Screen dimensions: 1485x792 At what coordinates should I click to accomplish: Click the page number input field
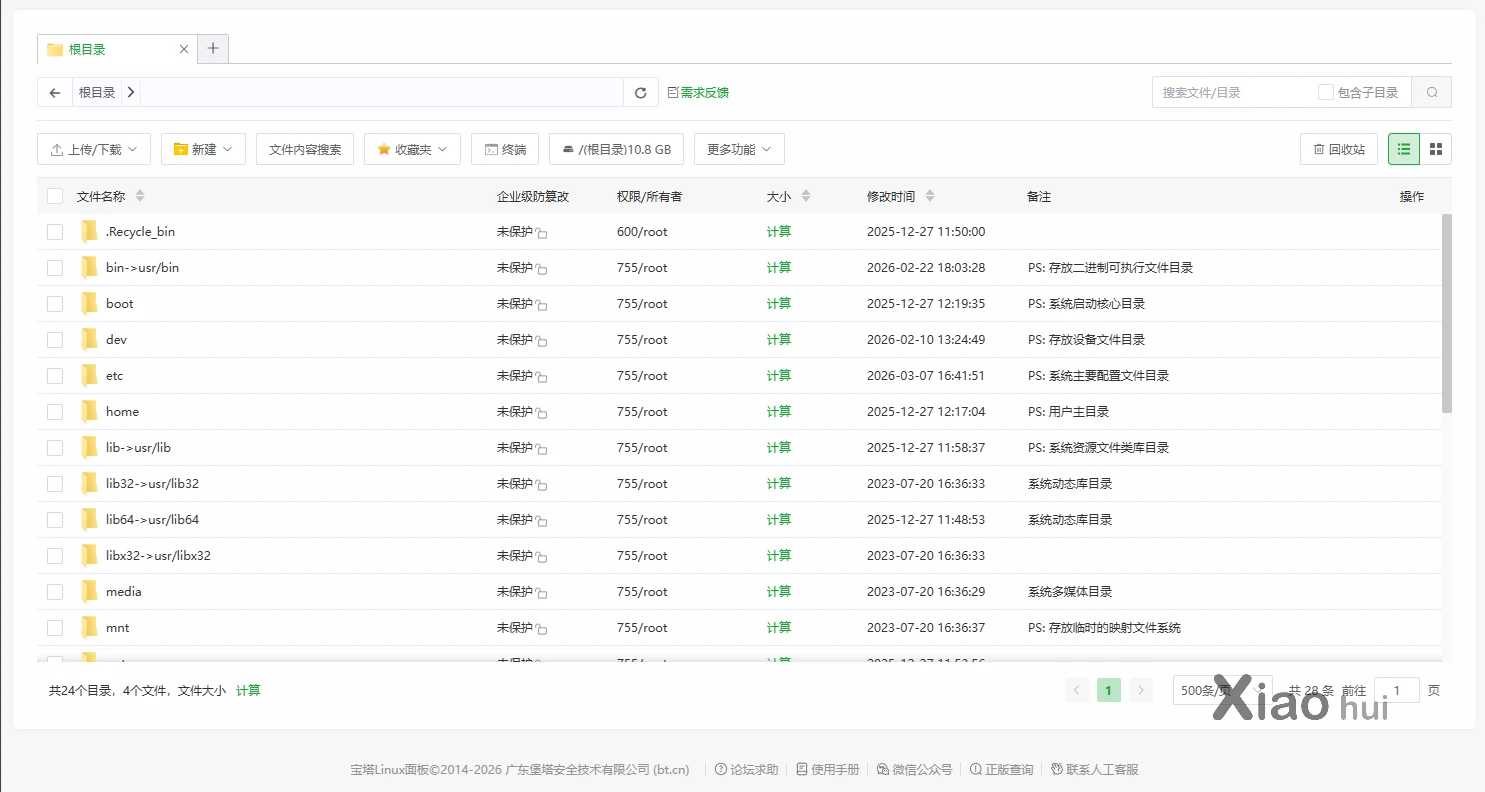click(x=1396, y=689)
